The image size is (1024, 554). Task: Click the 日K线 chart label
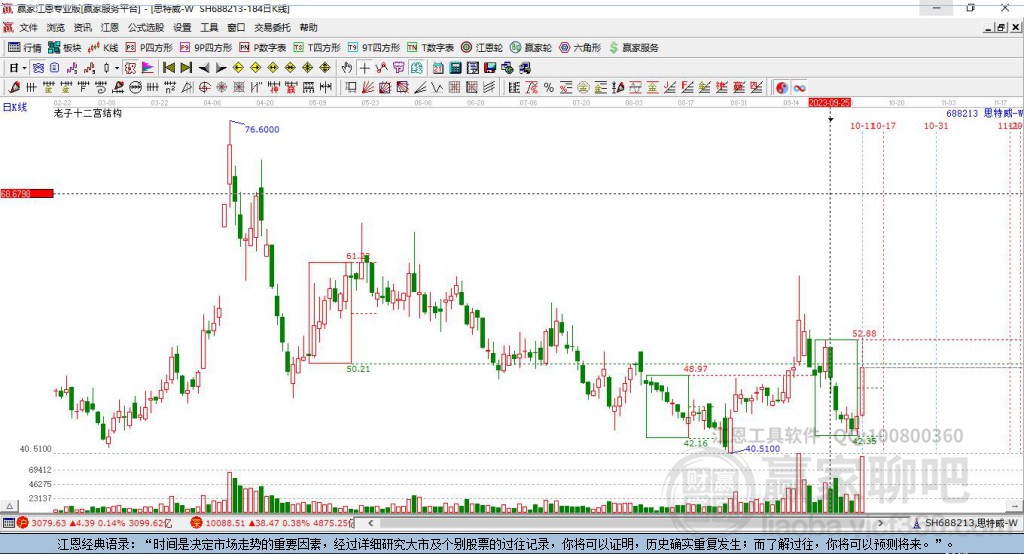click(14, 107)
